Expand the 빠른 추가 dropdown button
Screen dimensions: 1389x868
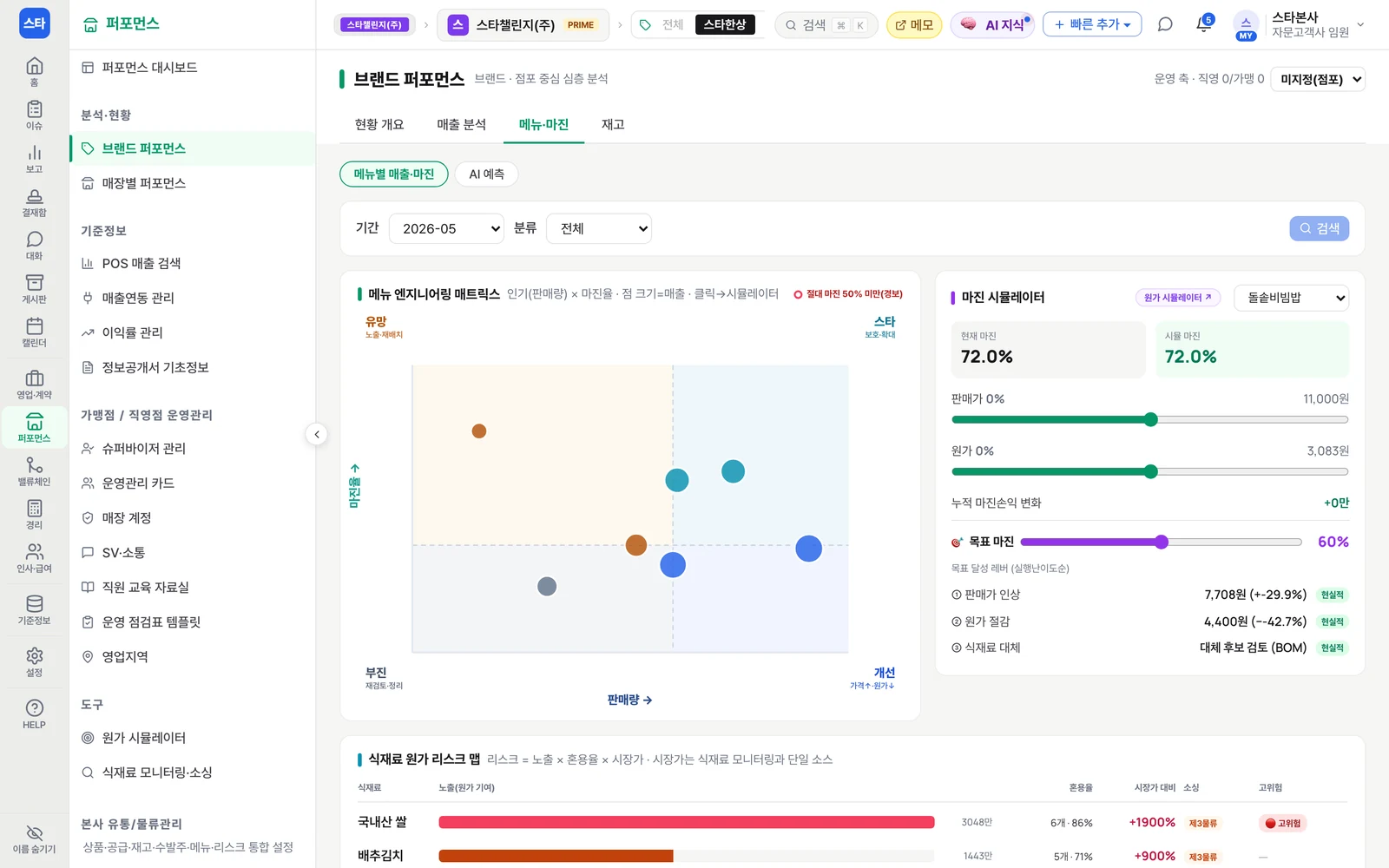point(1092,24)
